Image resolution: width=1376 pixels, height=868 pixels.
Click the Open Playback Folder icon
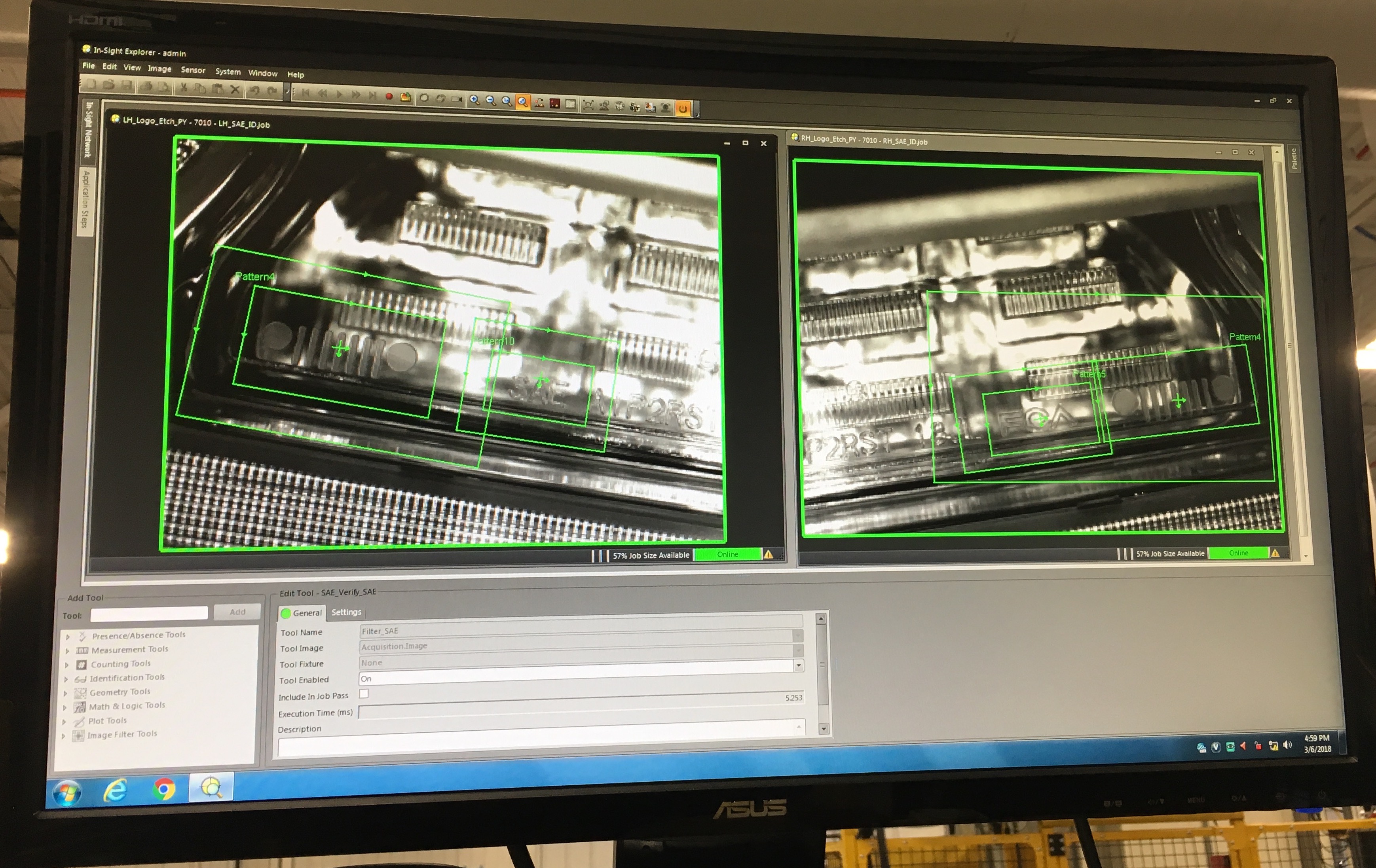coord(405,97)
